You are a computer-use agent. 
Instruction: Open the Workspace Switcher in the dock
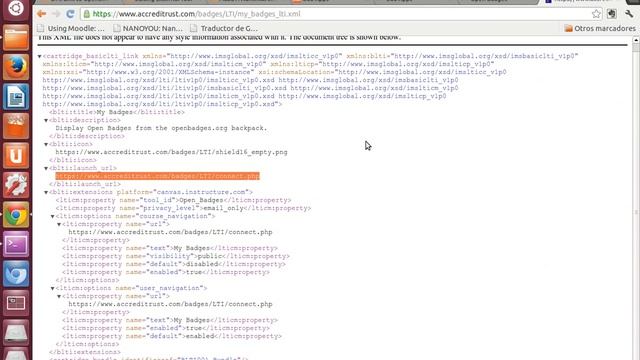16,303
